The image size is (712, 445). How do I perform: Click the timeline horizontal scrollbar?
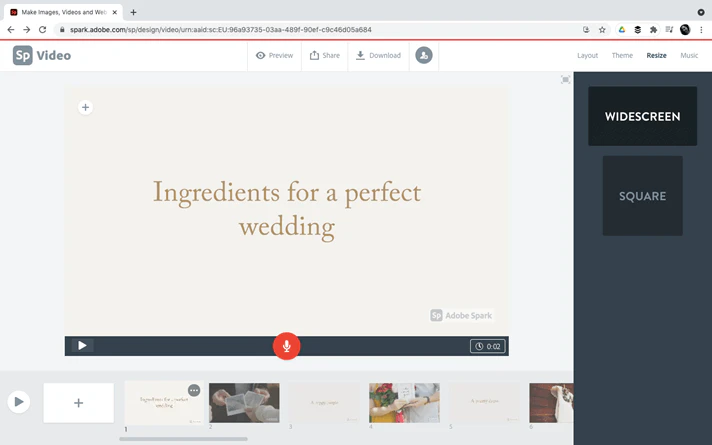pos(183,439)
